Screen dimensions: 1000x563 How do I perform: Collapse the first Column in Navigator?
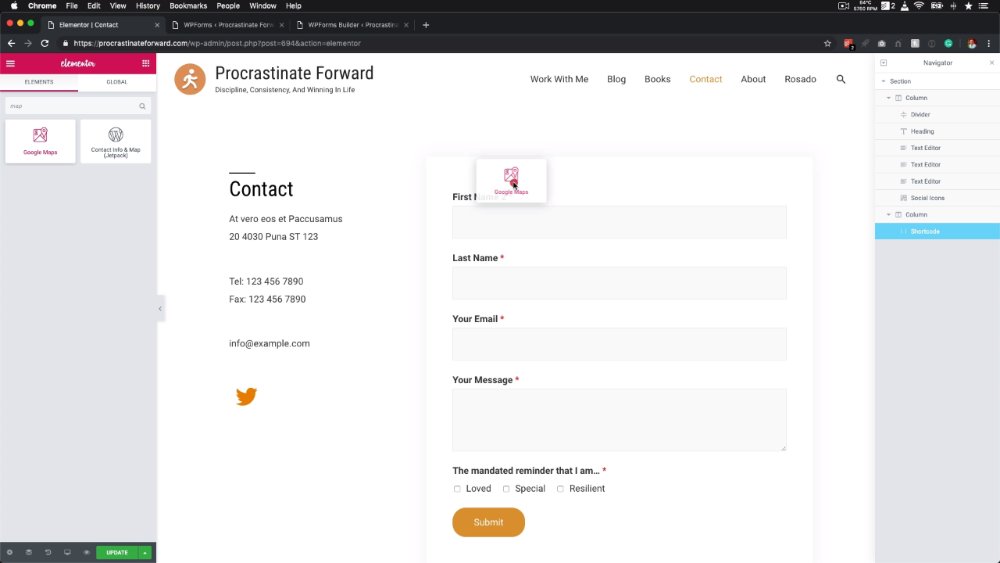(x=888, y=98)
